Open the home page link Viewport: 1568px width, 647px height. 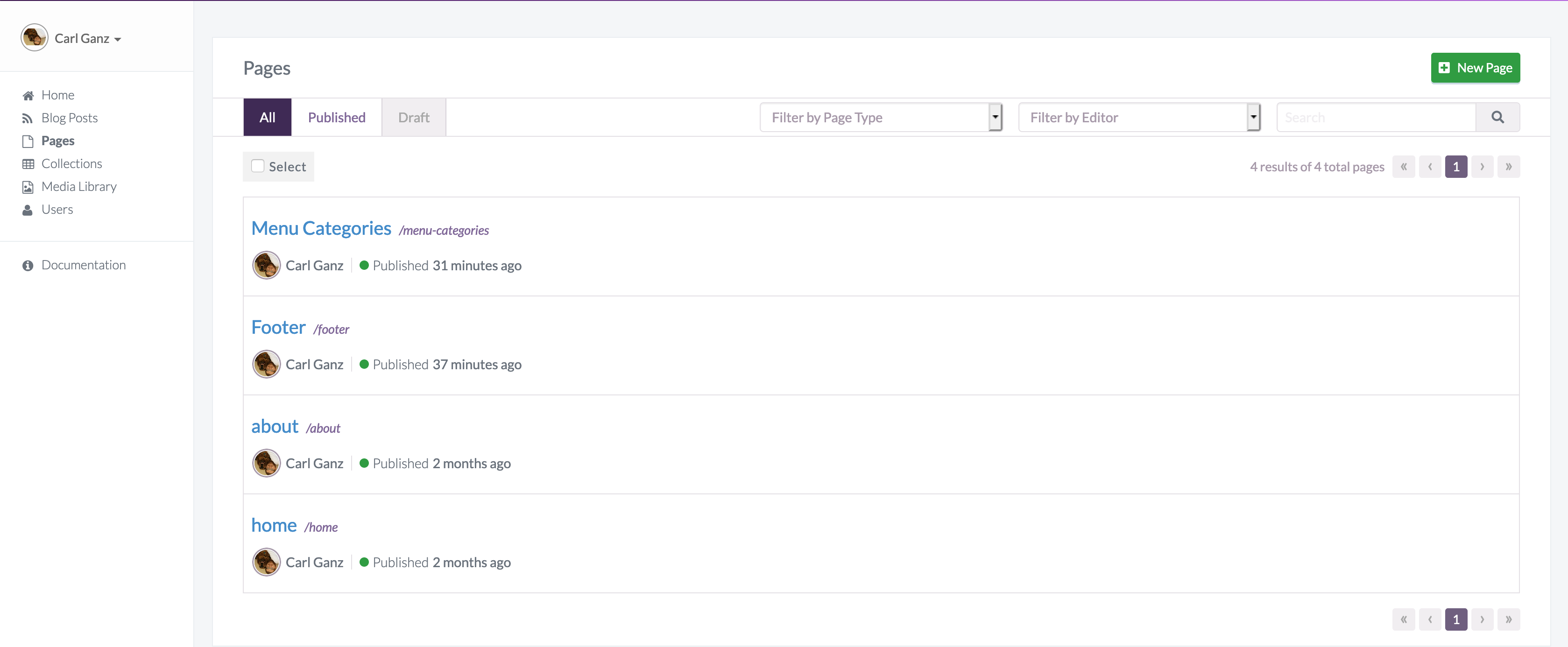pos(274,525)
